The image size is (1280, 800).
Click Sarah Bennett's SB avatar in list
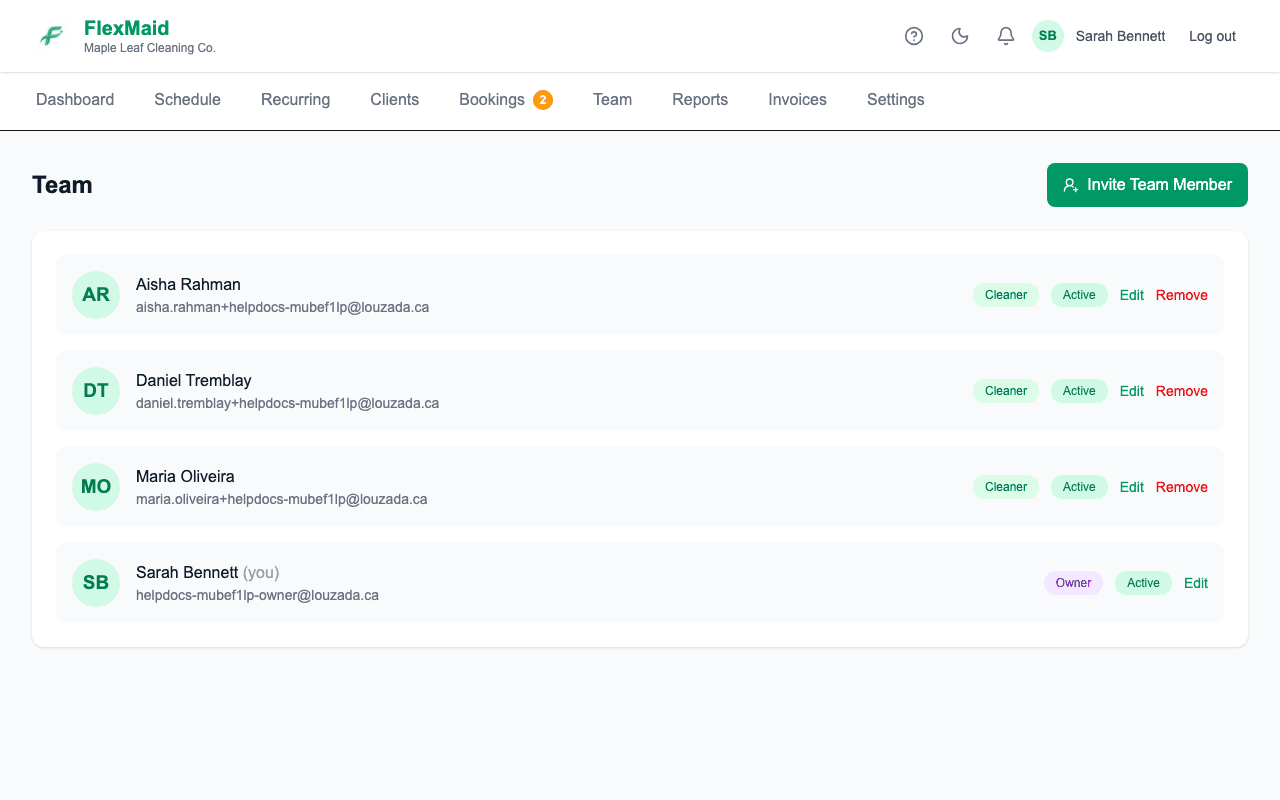[x=96, y=583]
